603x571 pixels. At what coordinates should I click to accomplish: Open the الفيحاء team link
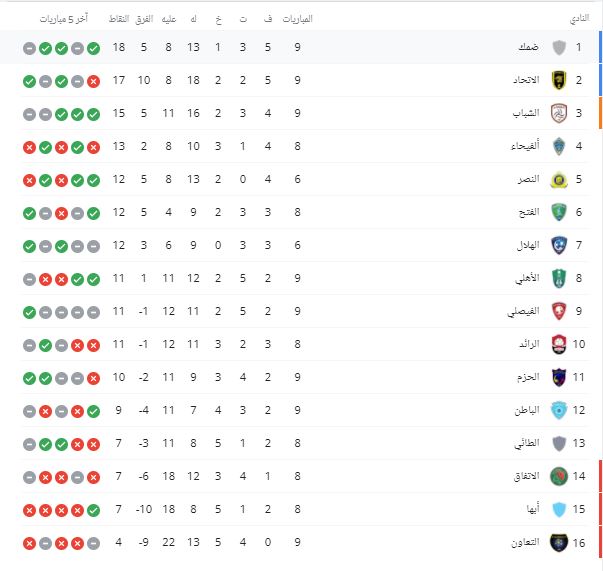[x=525, y=146]
